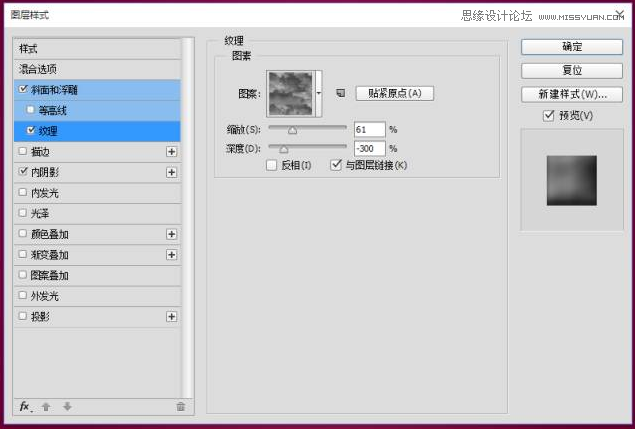Click the 新建样式(W)... button
Screen dimensions: 635x429
coord(572,94)
